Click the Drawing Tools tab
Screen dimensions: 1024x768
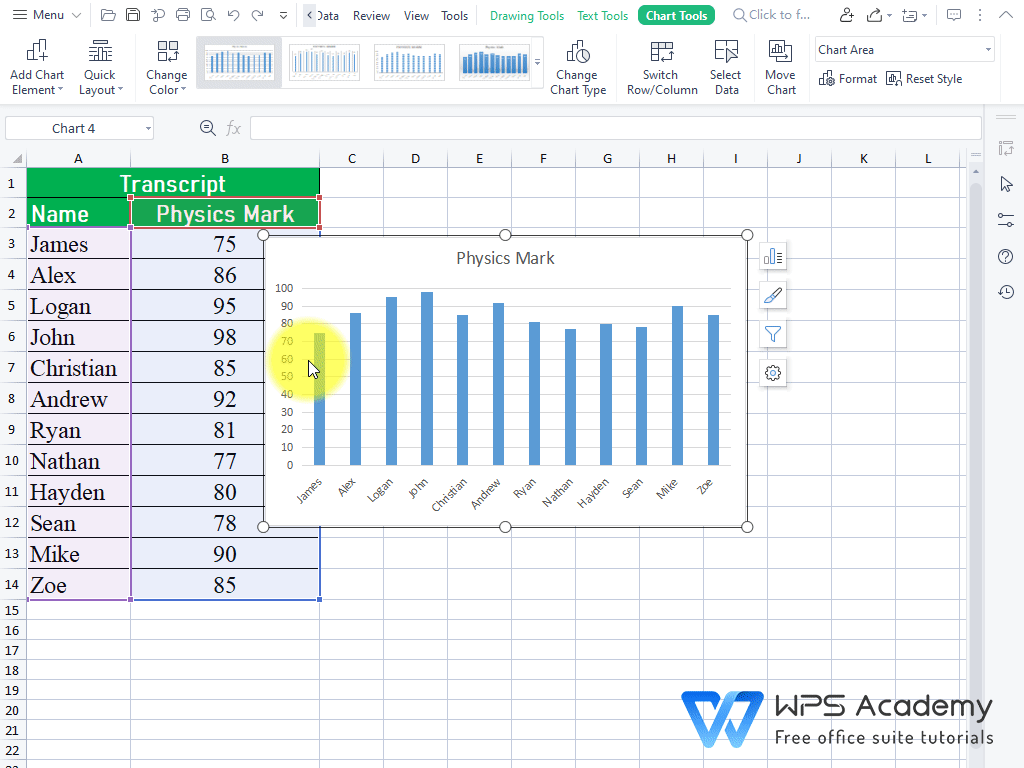click(x=526, y=15)
